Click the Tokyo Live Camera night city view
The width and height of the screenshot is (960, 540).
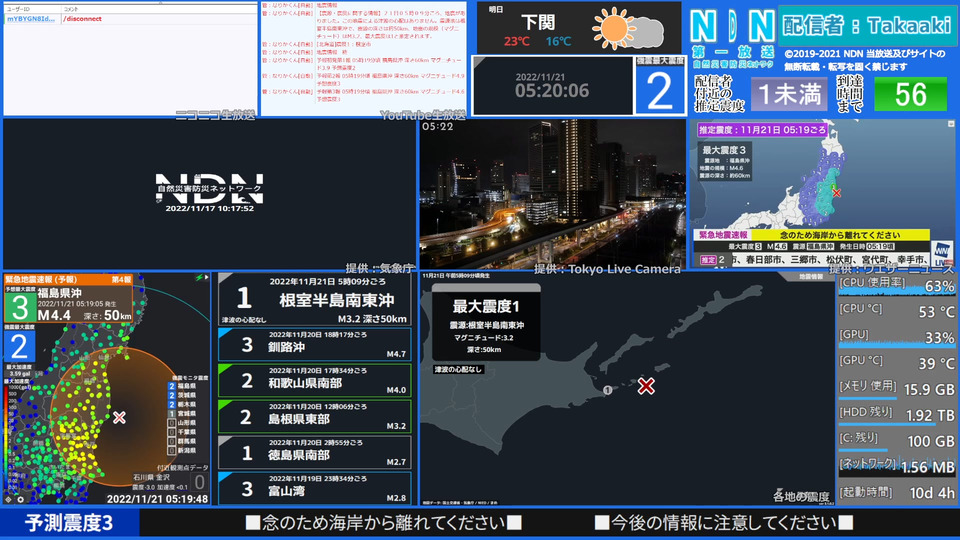pos(552,195)
